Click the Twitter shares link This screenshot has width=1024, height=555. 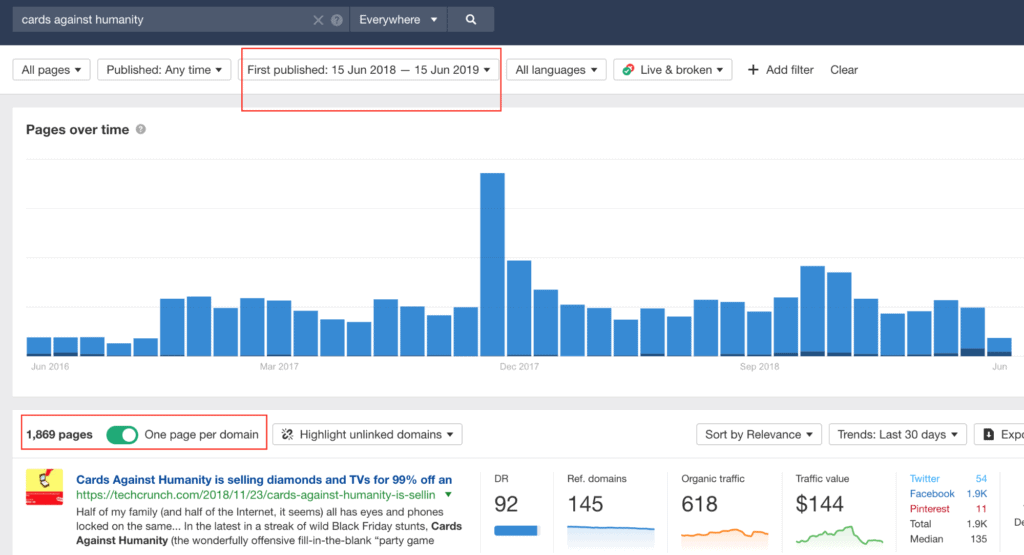coord(924,479)
